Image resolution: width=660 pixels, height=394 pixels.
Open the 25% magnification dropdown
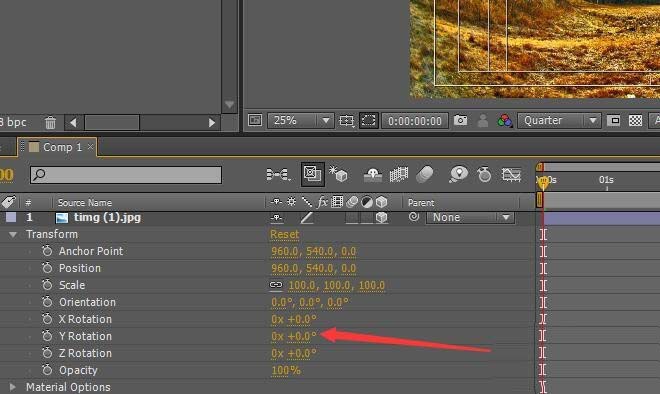coord(300,120)
